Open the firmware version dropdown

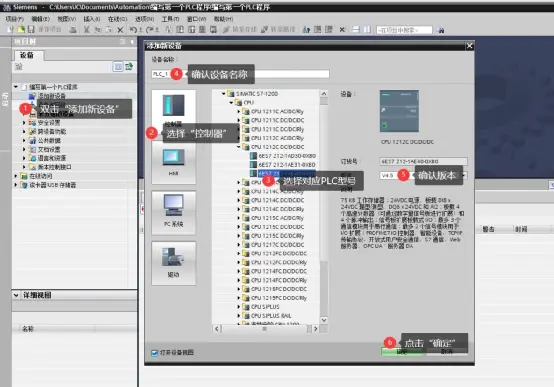[x=464, y=175]
